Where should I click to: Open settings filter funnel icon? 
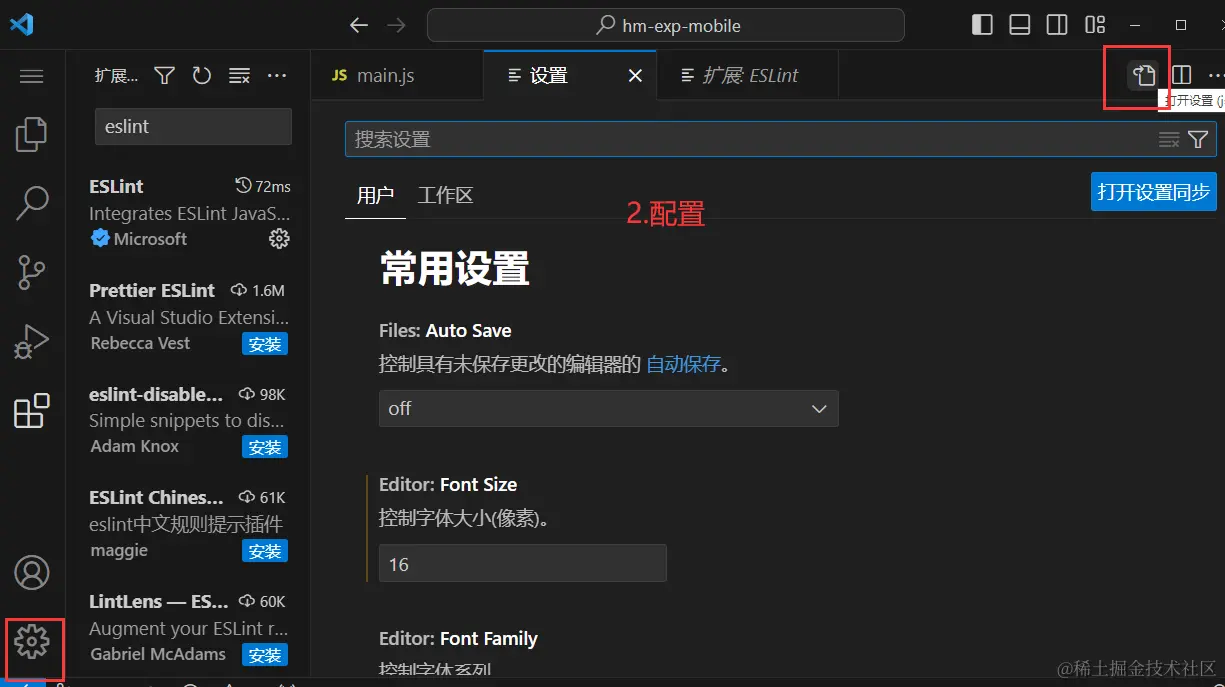pos(1198,140)
